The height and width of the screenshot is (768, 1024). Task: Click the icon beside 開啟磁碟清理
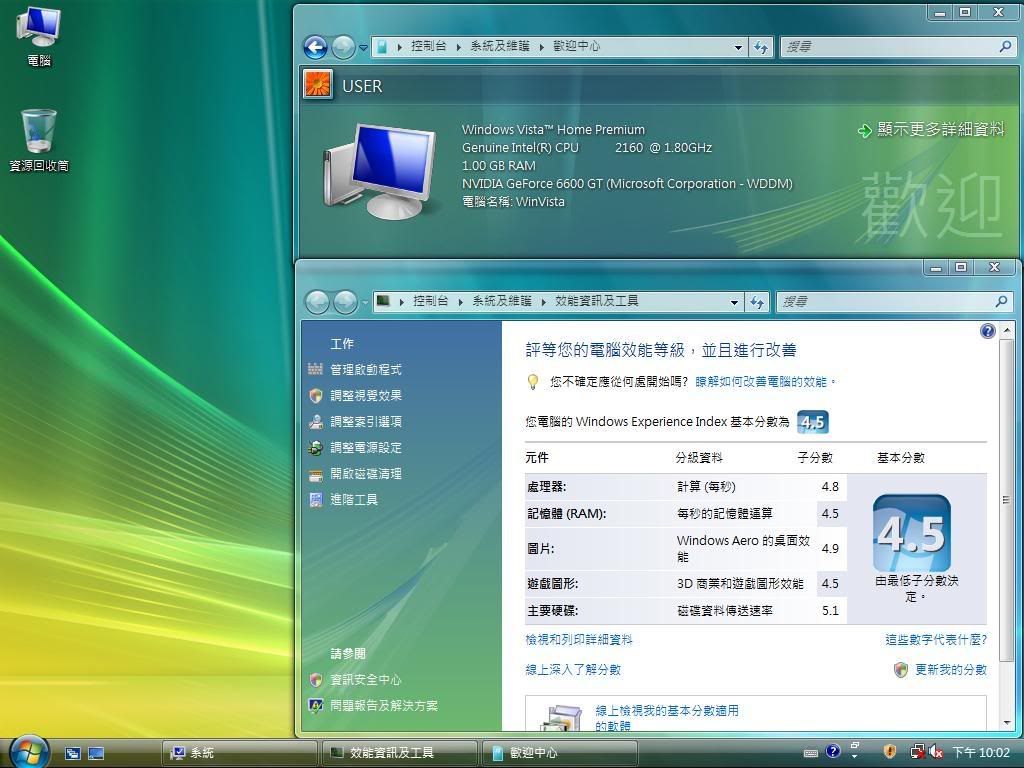pyautogui.click(x=316, y=475)
